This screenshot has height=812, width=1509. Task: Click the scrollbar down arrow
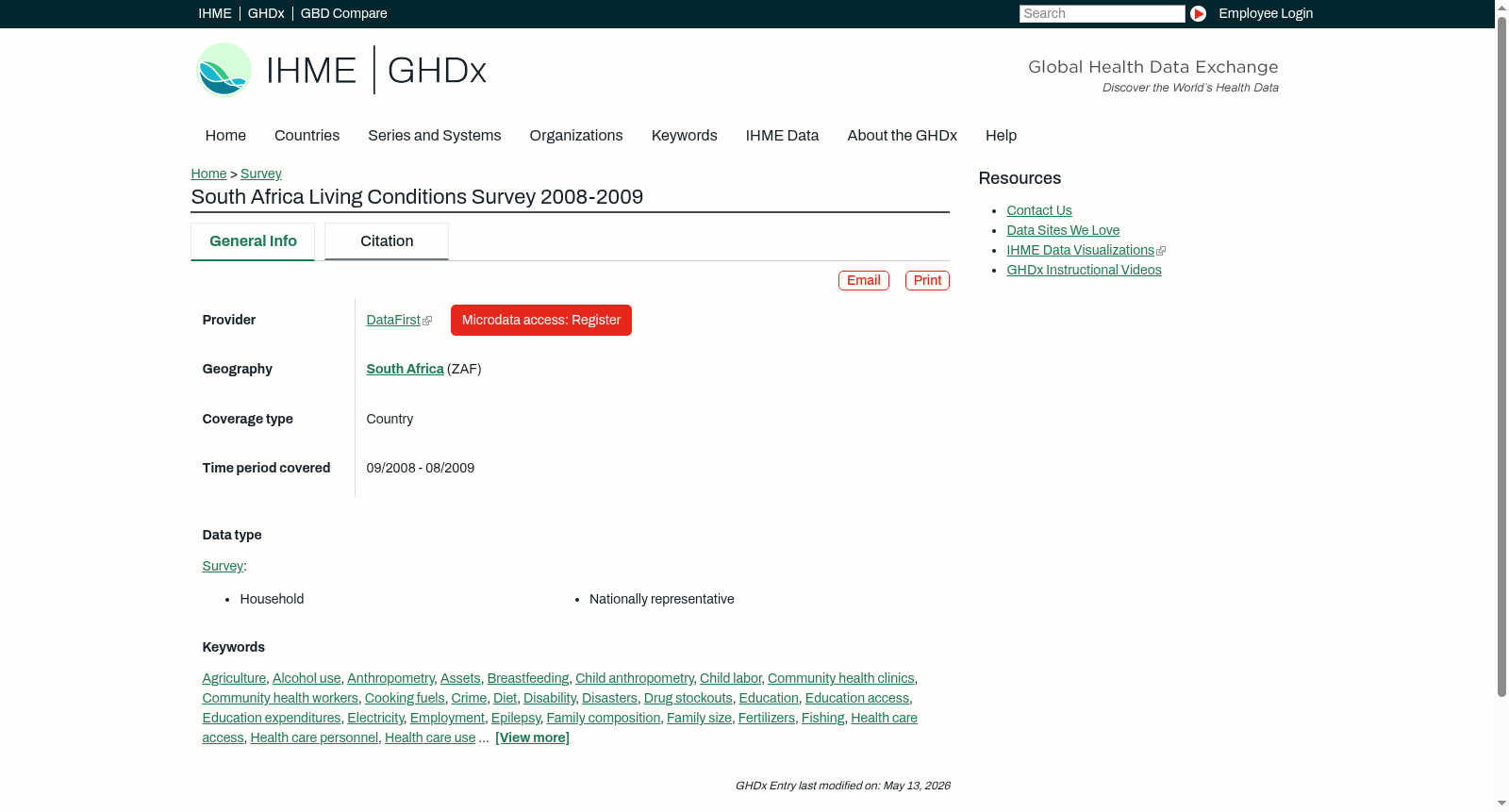click(1501, 804)
